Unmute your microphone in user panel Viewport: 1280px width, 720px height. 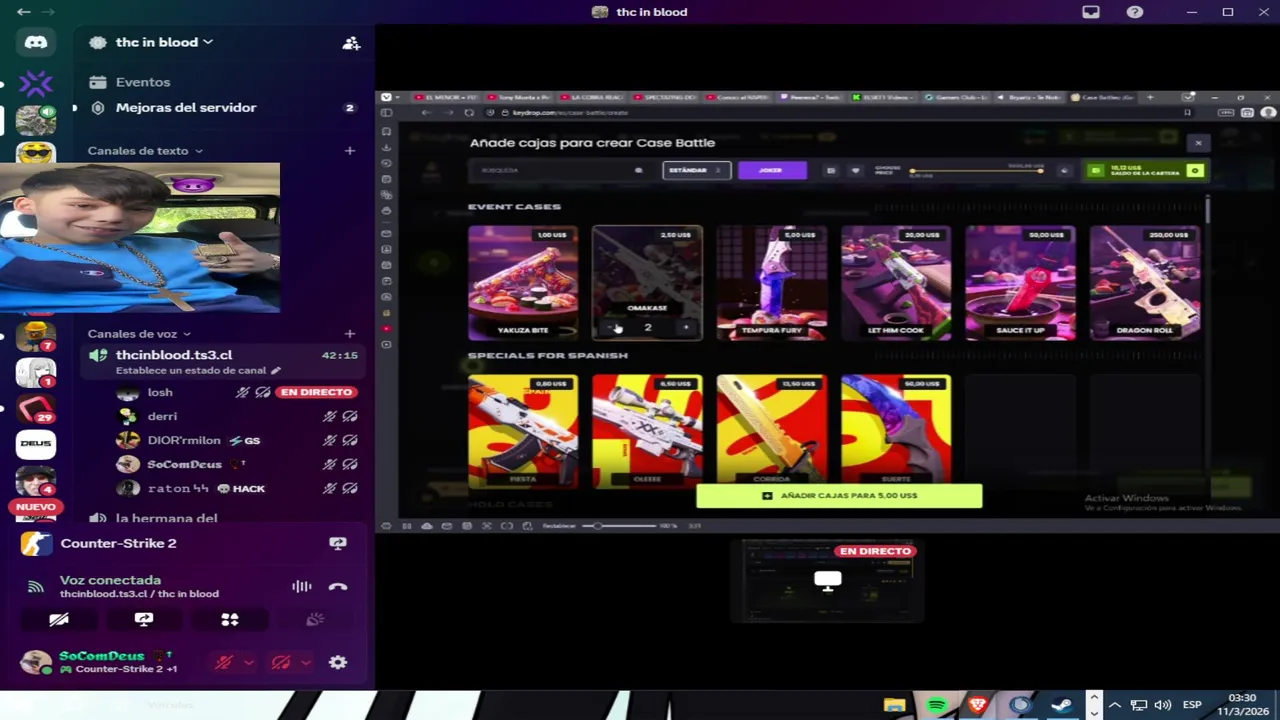(224, 662)
